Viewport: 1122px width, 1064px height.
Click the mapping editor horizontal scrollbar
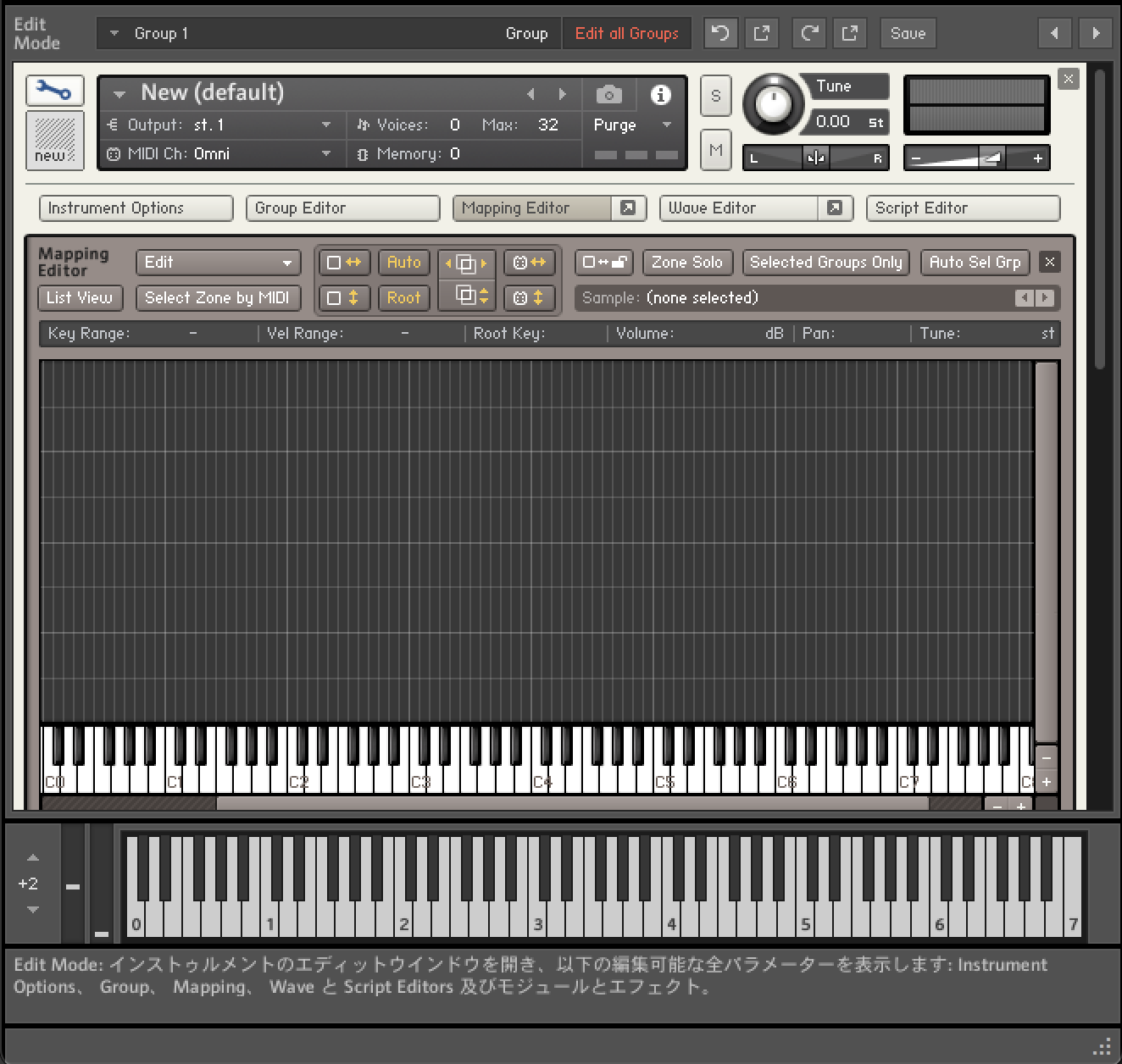tap(573, 804)
